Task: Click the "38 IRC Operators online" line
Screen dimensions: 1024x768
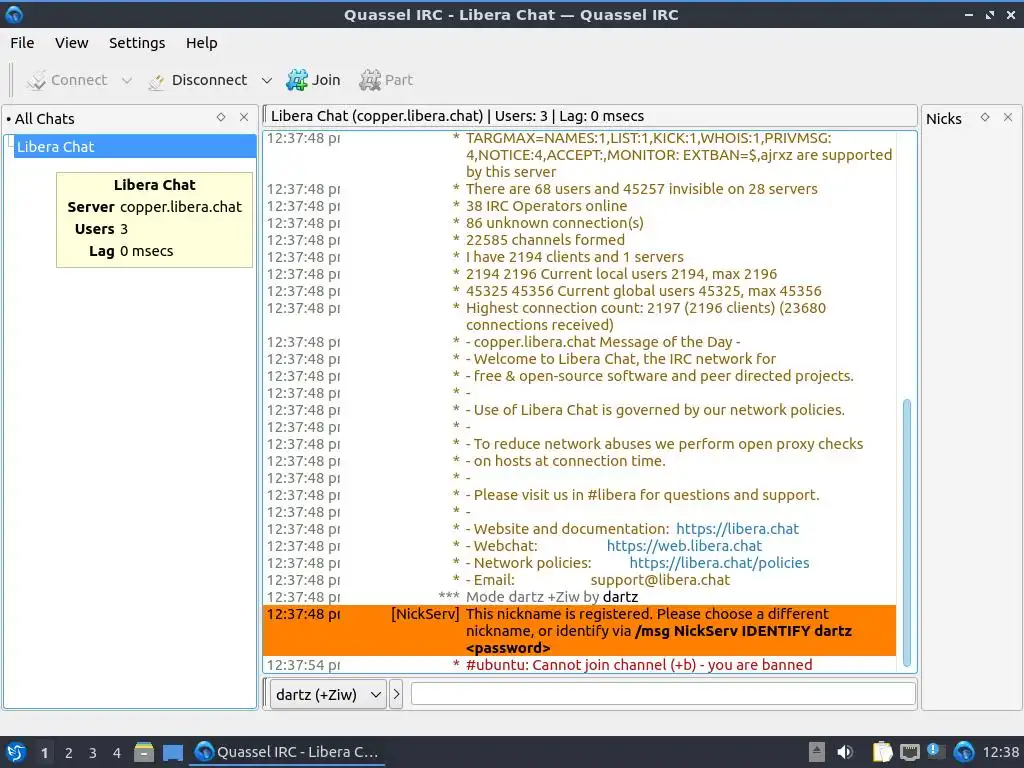Action: [x=546, y=206]
